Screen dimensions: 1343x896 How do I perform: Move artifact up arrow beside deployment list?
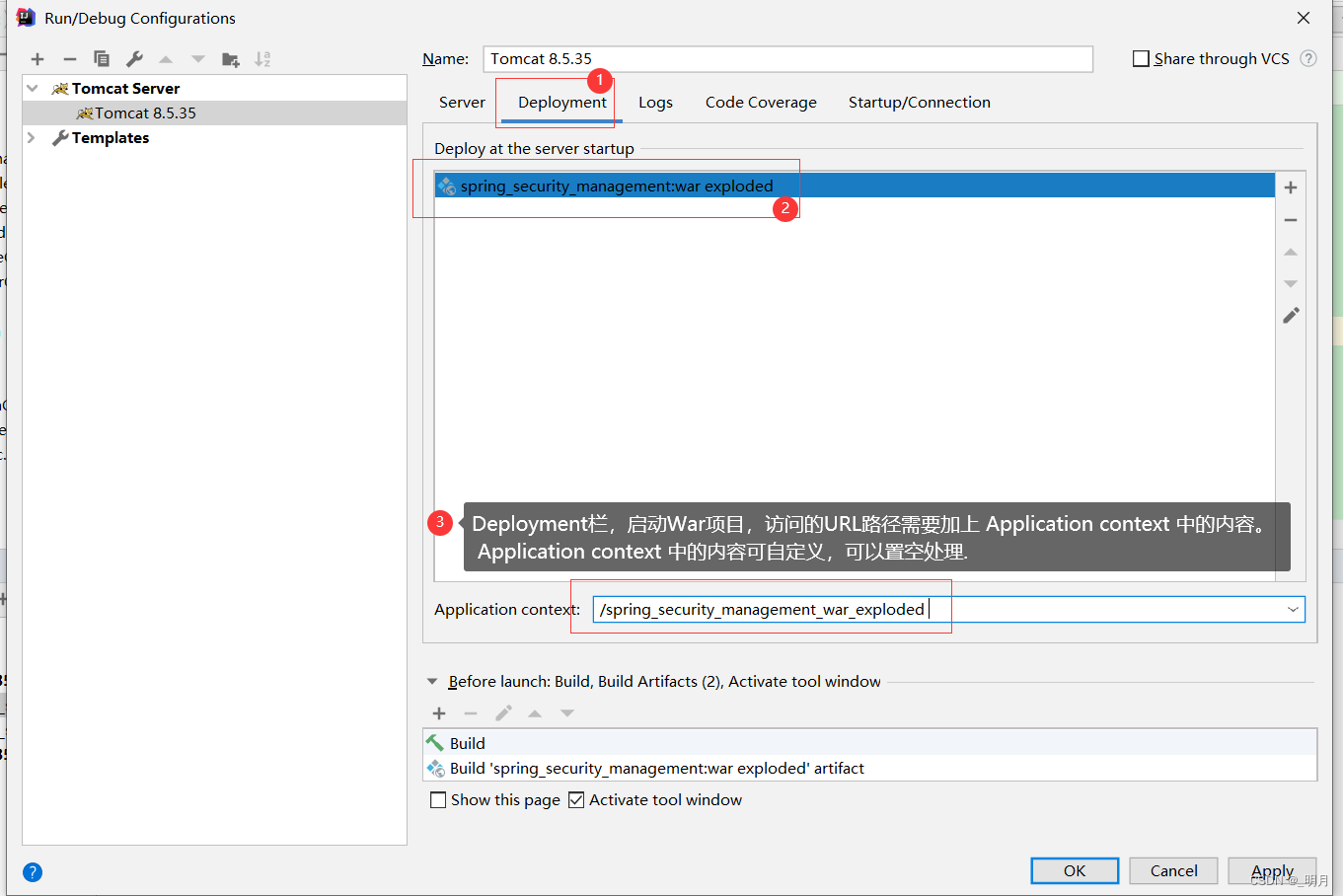pos(1291,253)
